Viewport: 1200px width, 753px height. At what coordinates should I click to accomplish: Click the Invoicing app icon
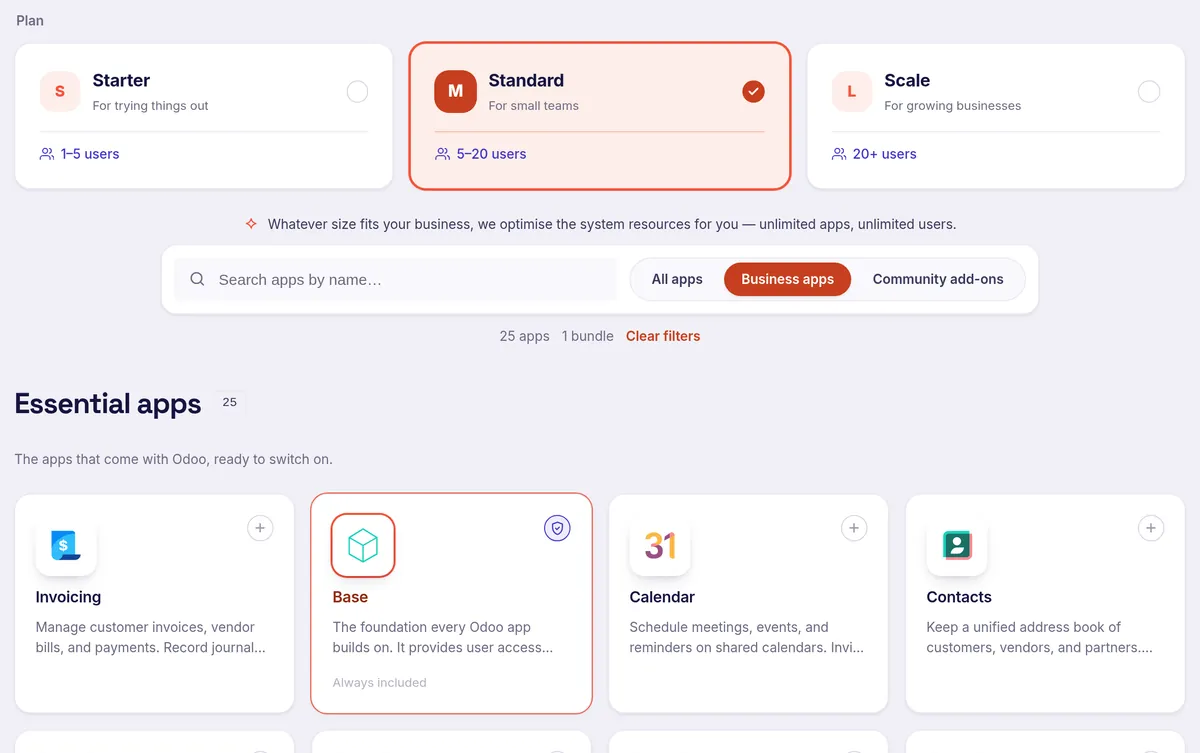pyautogui.click(x=66, y=545)
